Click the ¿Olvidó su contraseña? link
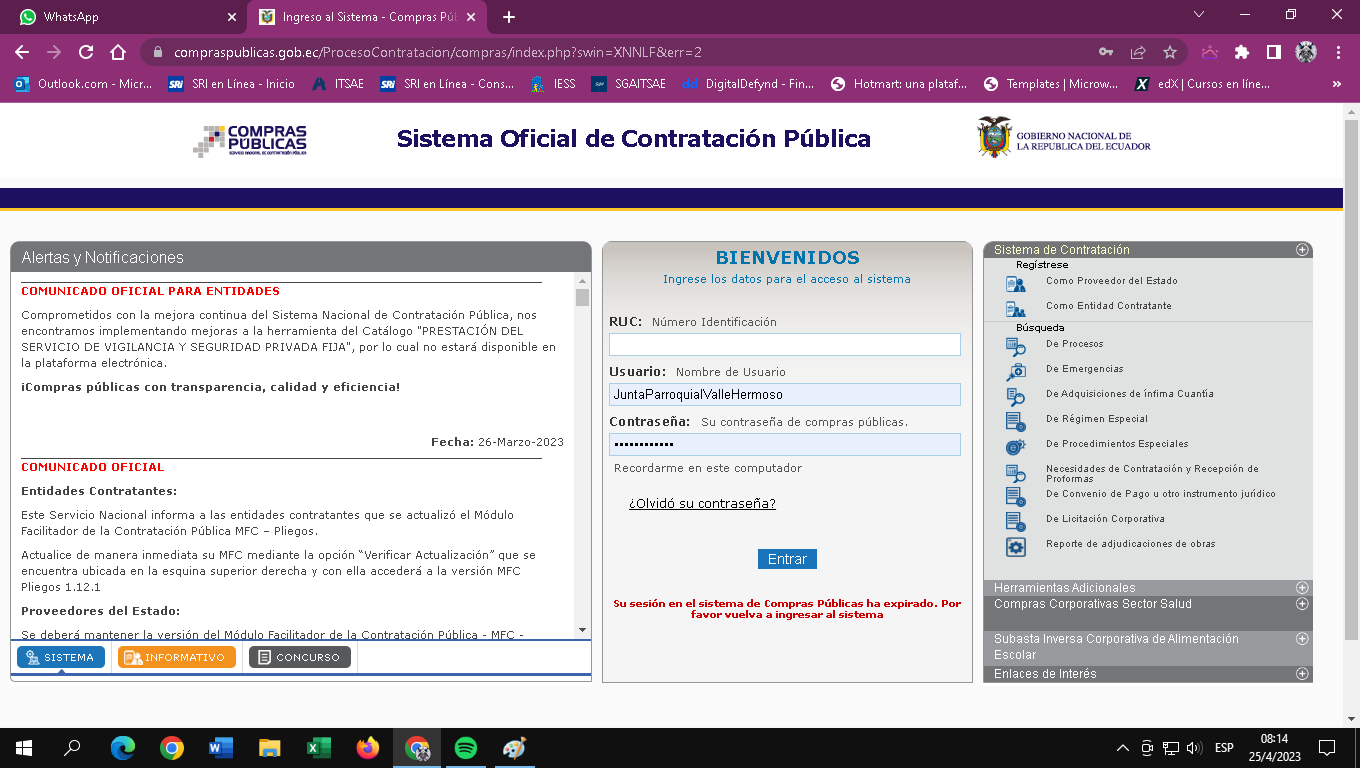 [x=702, y=503]
